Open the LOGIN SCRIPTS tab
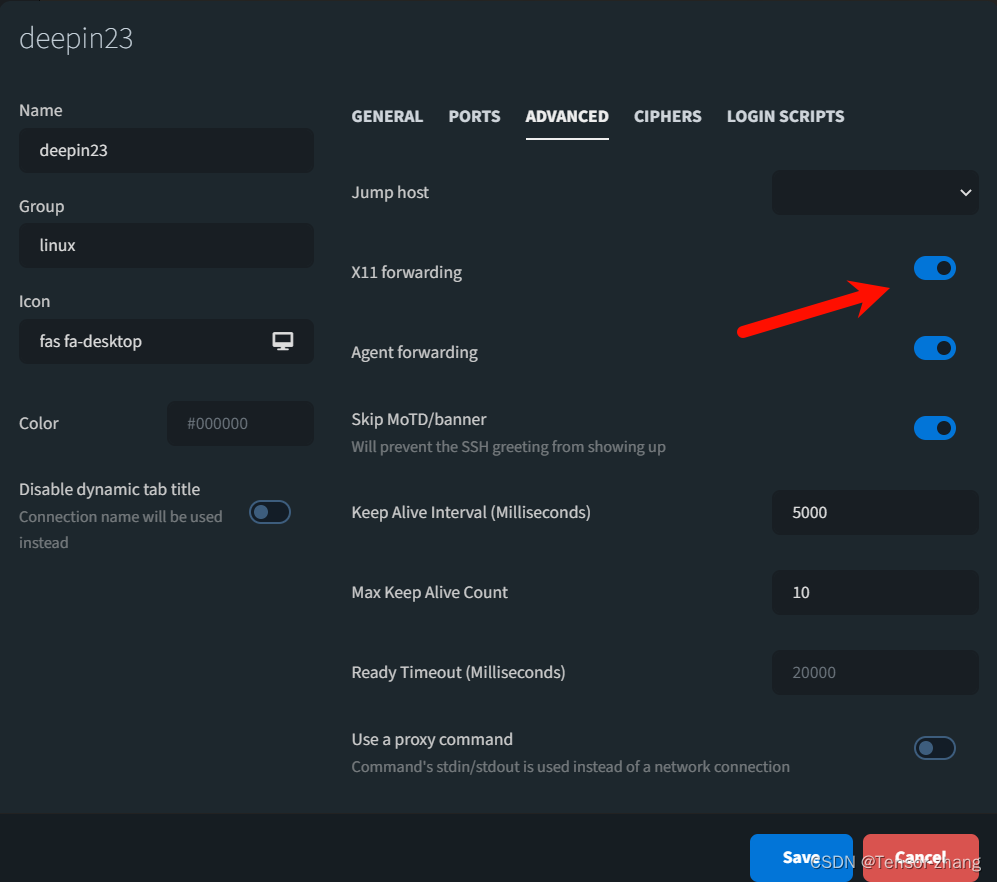The image size is (997, 882). pyautogui.click(x=785, y=116)
